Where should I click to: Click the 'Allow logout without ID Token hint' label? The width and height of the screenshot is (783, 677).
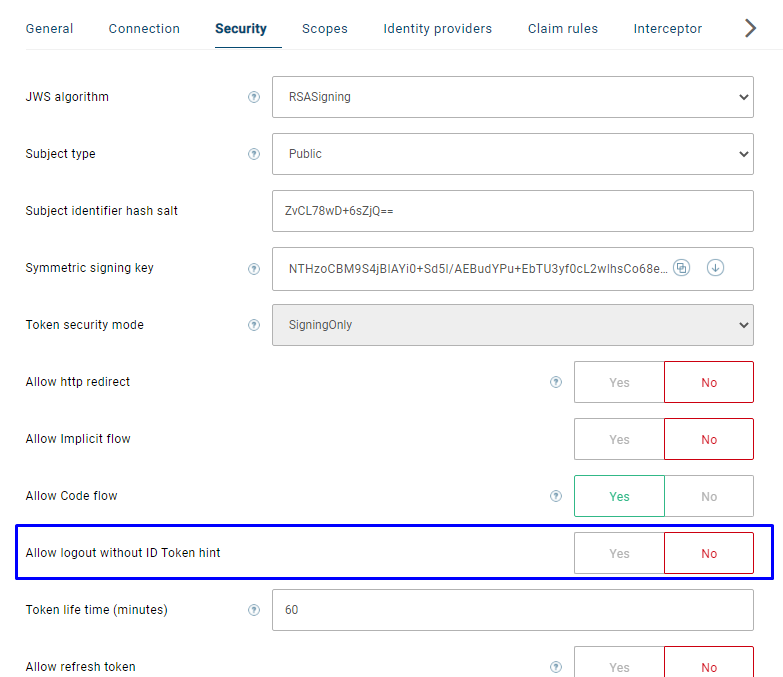pos(123,553)
